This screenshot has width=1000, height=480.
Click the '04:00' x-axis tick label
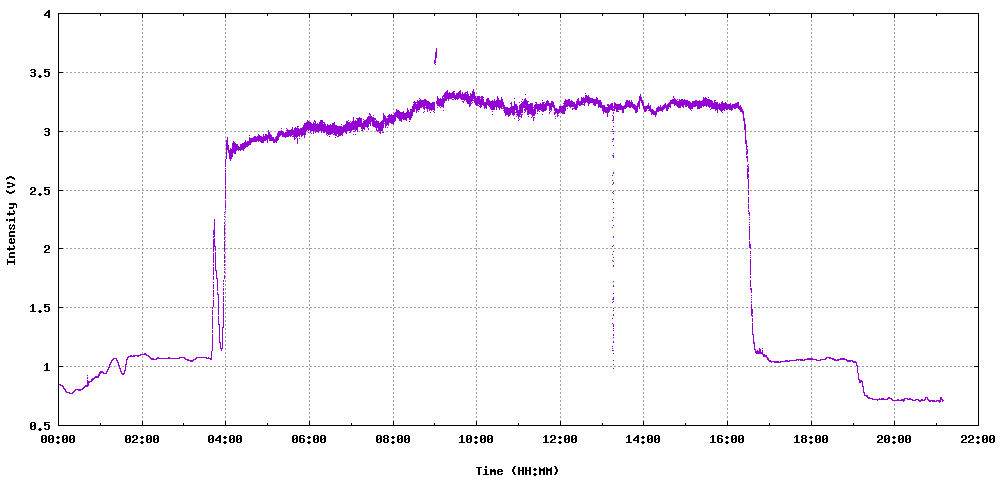tap(225, 439)
